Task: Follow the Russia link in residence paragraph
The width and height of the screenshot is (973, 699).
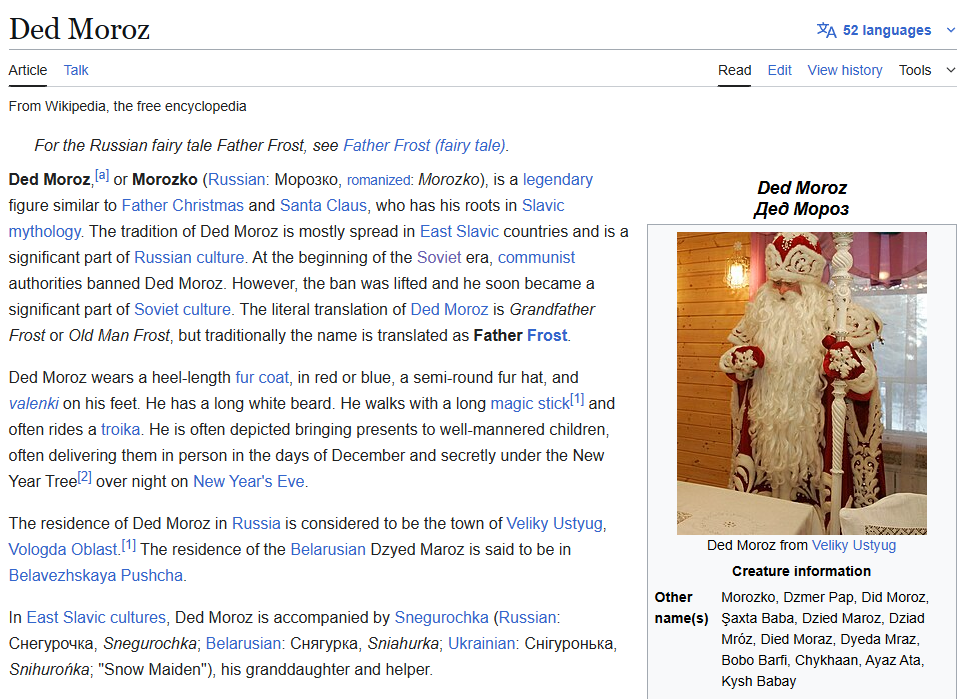Action: pos(256,523)
